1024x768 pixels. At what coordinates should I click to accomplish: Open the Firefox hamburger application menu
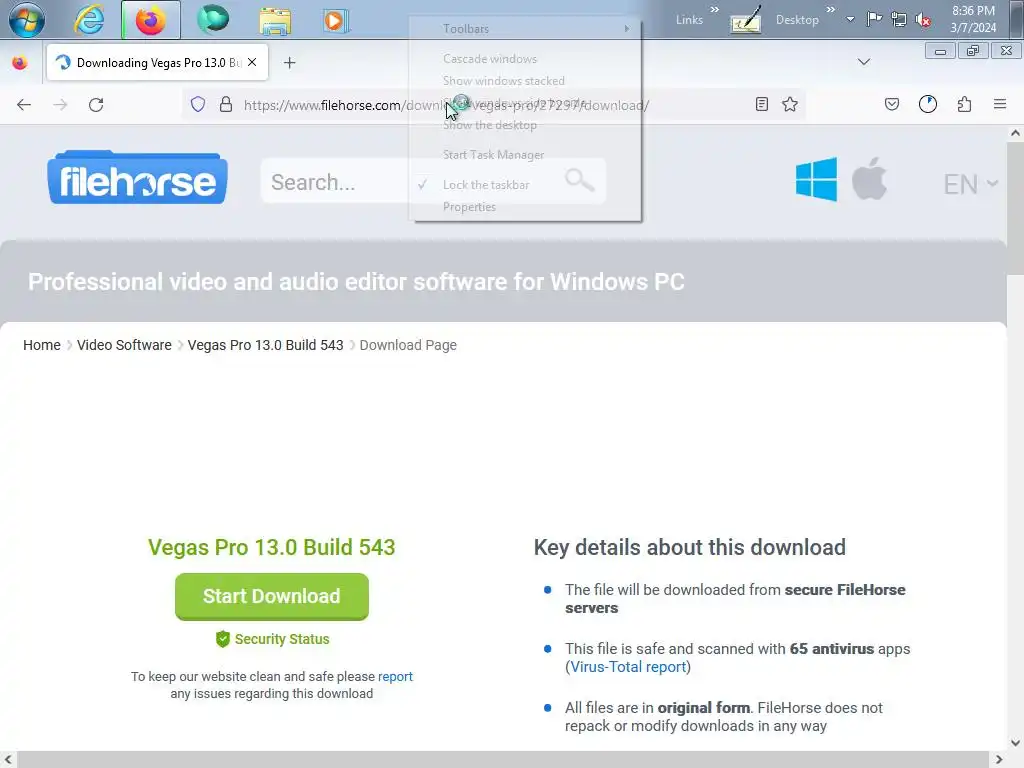point(1000,104)
